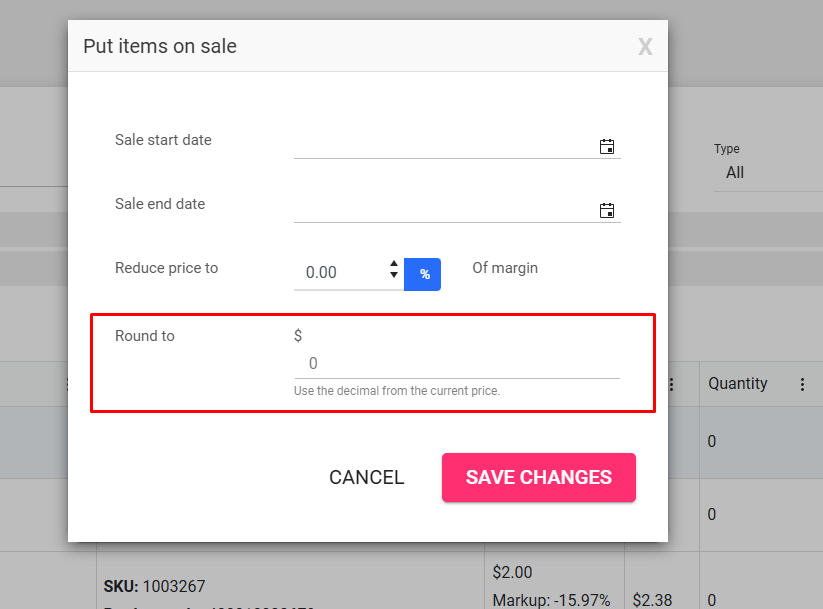Click the CANCEL button
Screen dimensions: 823x609
tap(367, 477)
